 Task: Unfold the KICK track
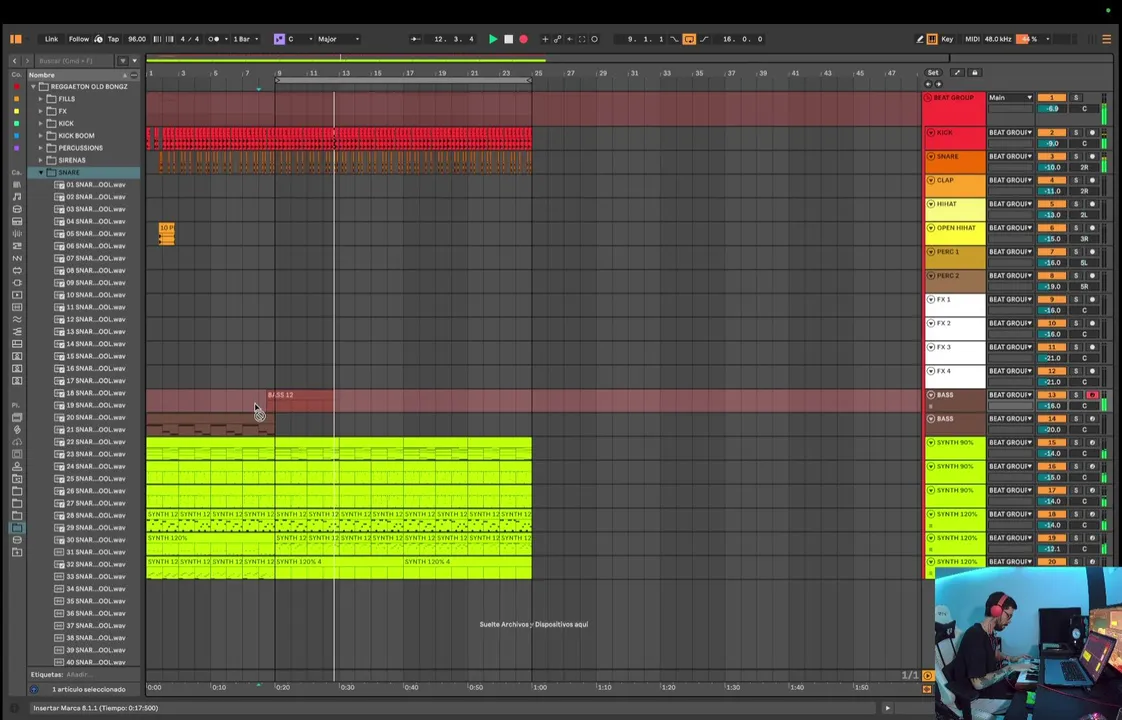click(931, 132)
